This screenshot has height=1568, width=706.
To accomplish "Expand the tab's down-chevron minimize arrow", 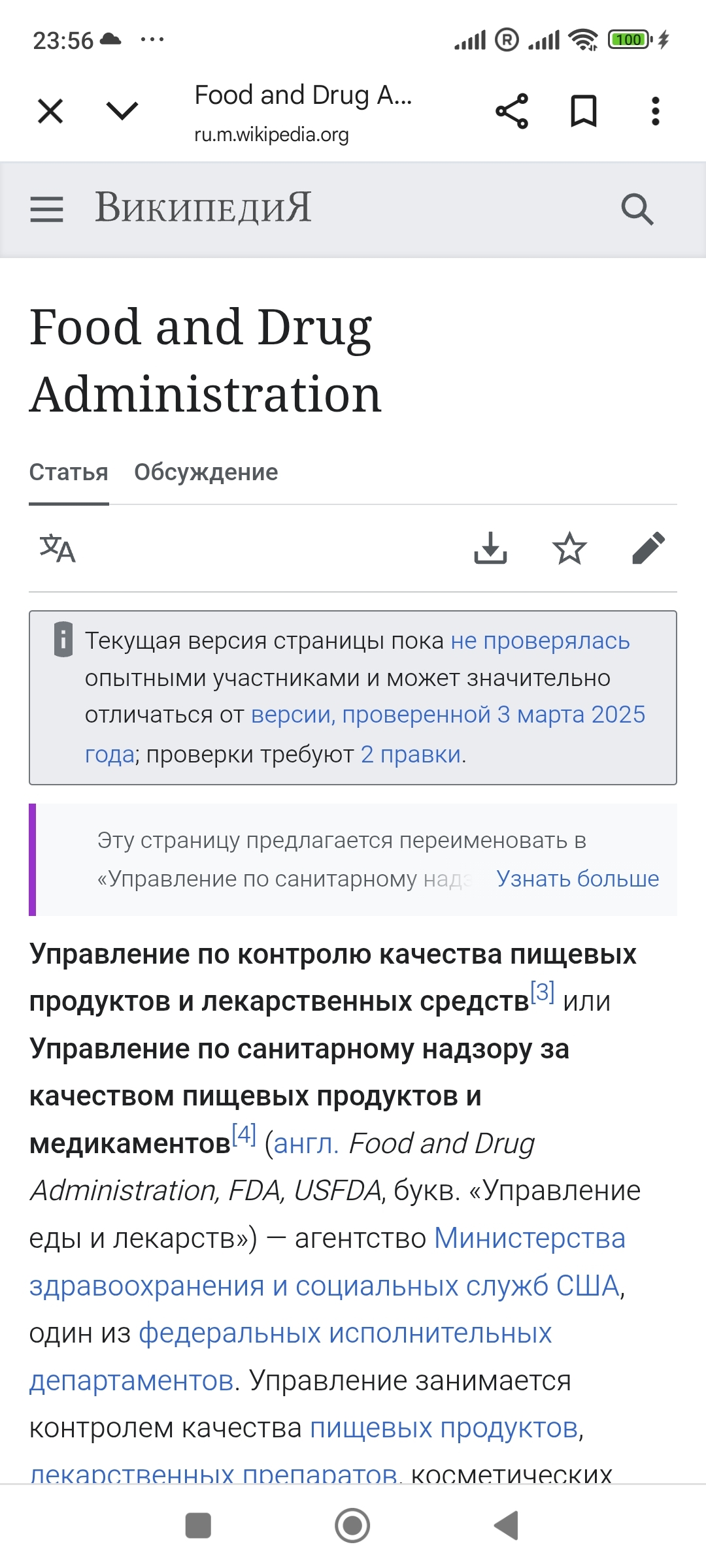I will pyautogui.click(x=122, y=111).
